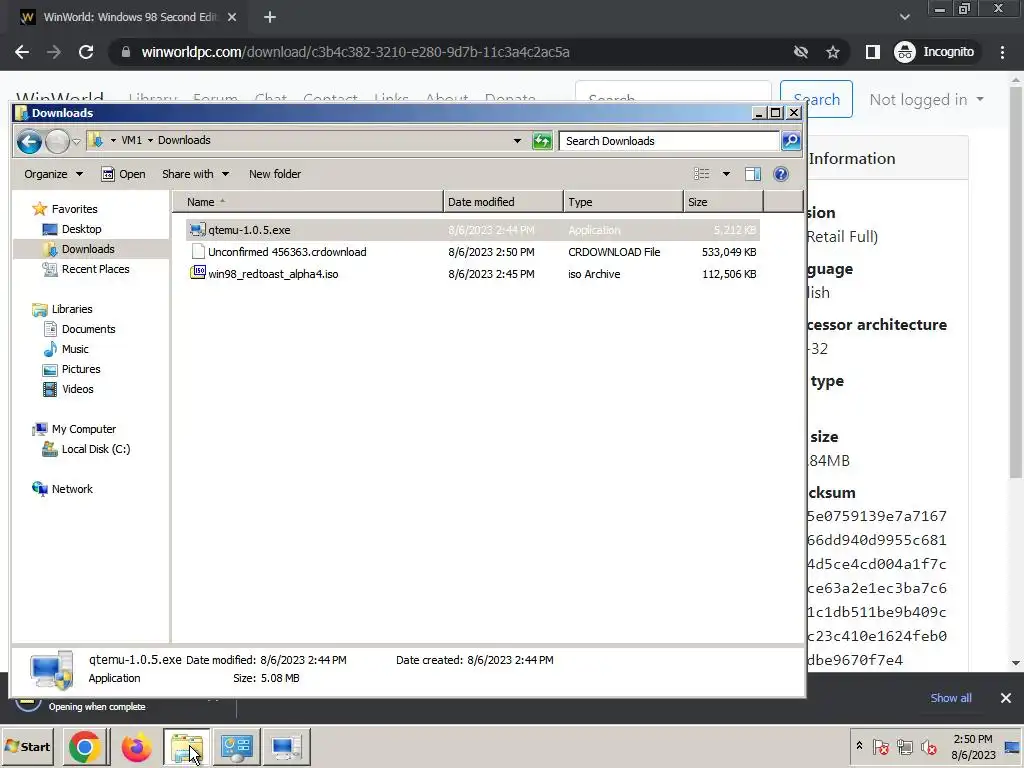Select qtemu-1.0.5.exe file
Screen dimensions: 1024x768
pos(472,230)
